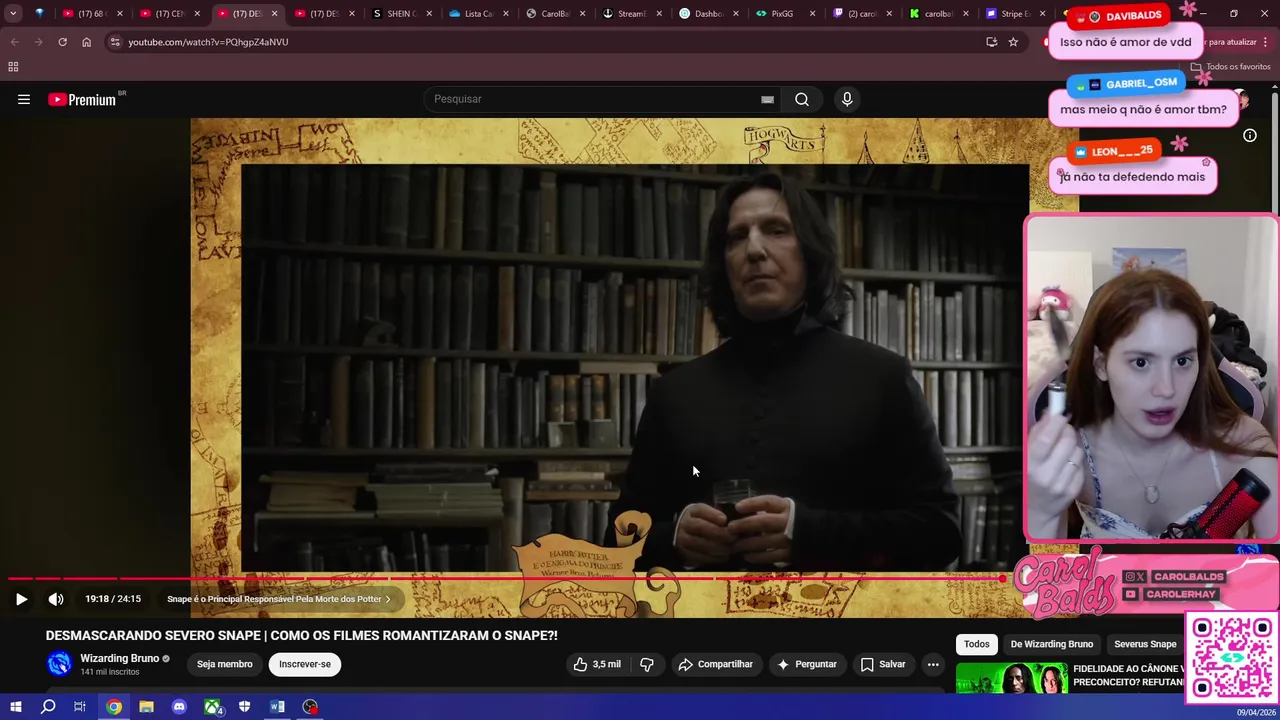Click the search magnifier button
1280x720 pixels.
(802, 99)
